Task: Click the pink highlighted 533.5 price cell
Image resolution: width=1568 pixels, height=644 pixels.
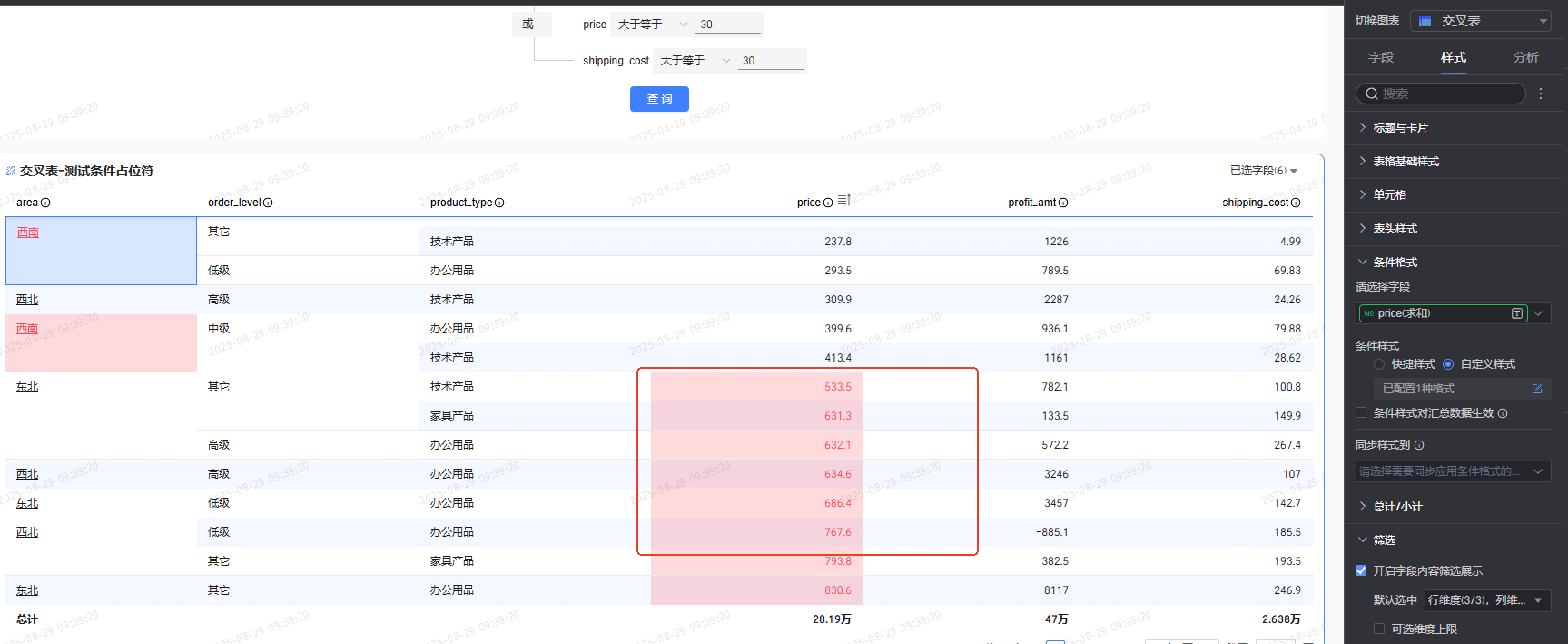Action: coord(837,387)
